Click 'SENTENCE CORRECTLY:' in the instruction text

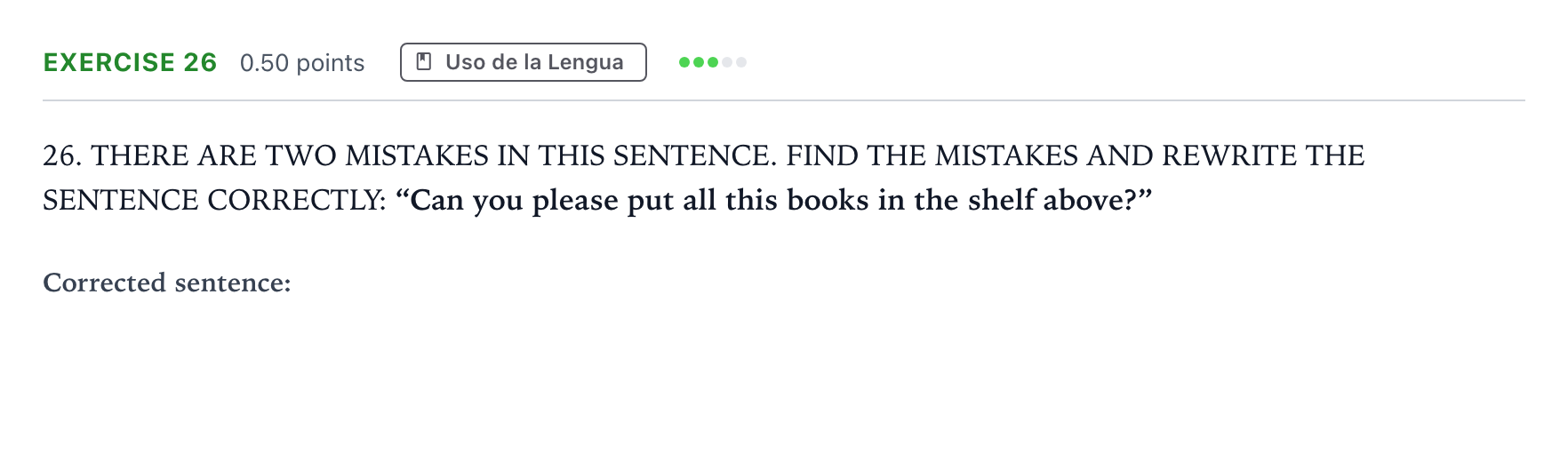pyautogui.click(x=214, y=200)
